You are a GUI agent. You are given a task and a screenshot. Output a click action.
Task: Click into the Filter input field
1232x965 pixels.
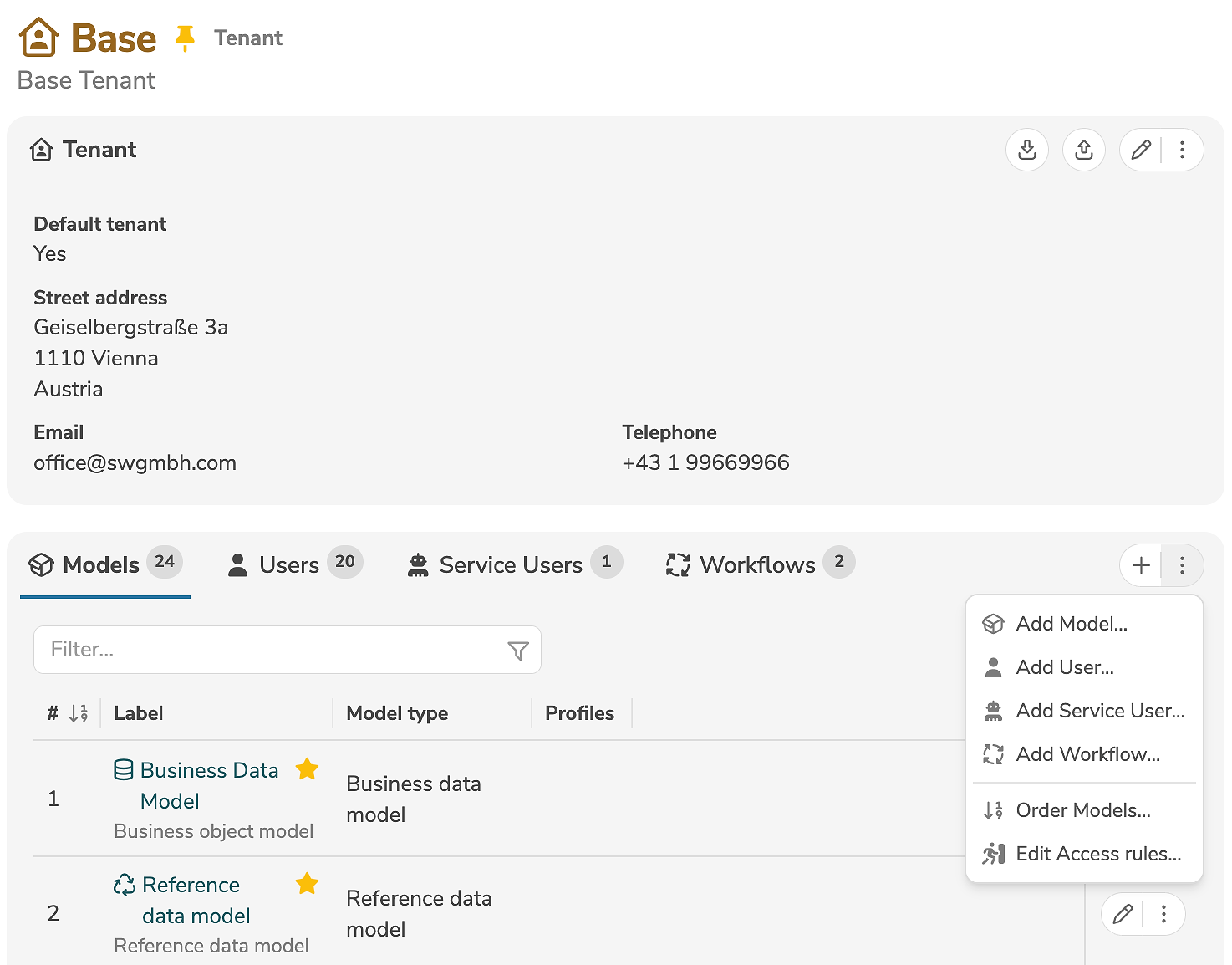pos(267,650)
